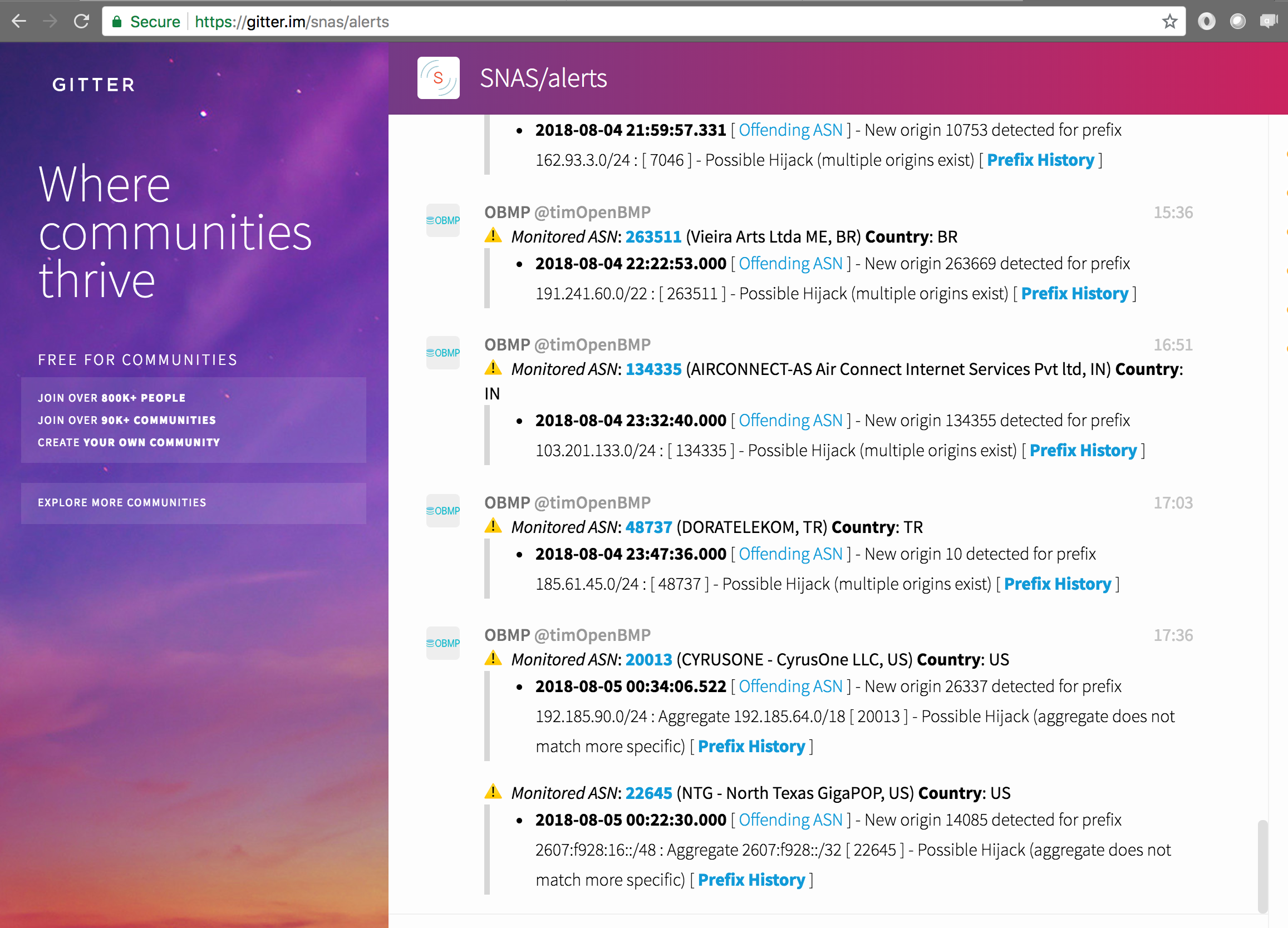Click the 17:36 message timestamp
This screenshot has height=928, width=1288.
(1173, 635)
